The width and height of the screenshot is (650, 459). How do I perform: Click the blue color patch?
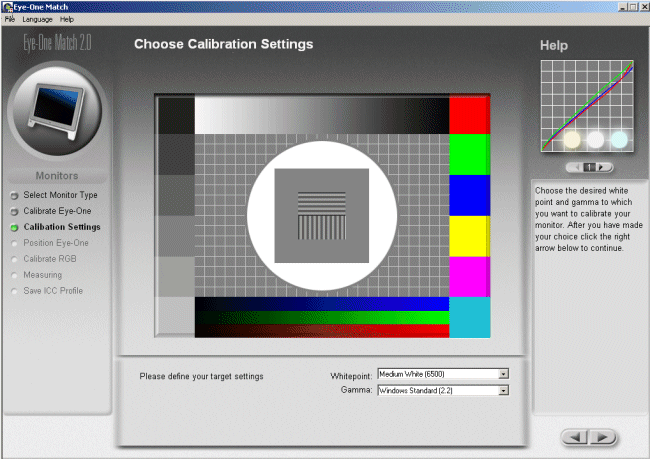469,195
